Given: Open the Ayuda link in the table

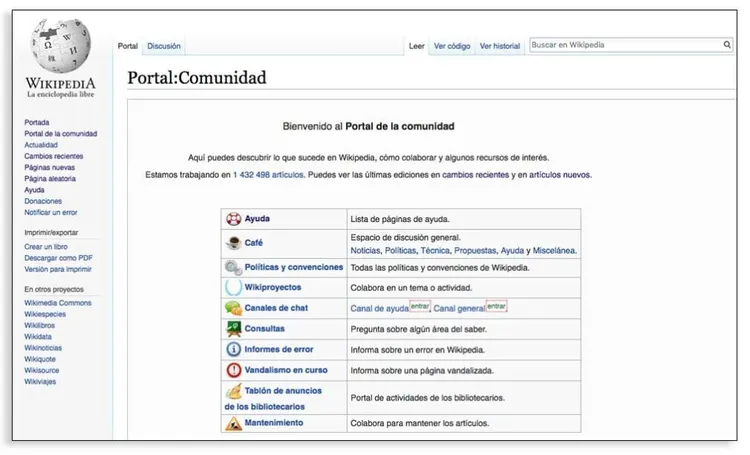Looking at the screenshot, I should click(x=257, y=219).
